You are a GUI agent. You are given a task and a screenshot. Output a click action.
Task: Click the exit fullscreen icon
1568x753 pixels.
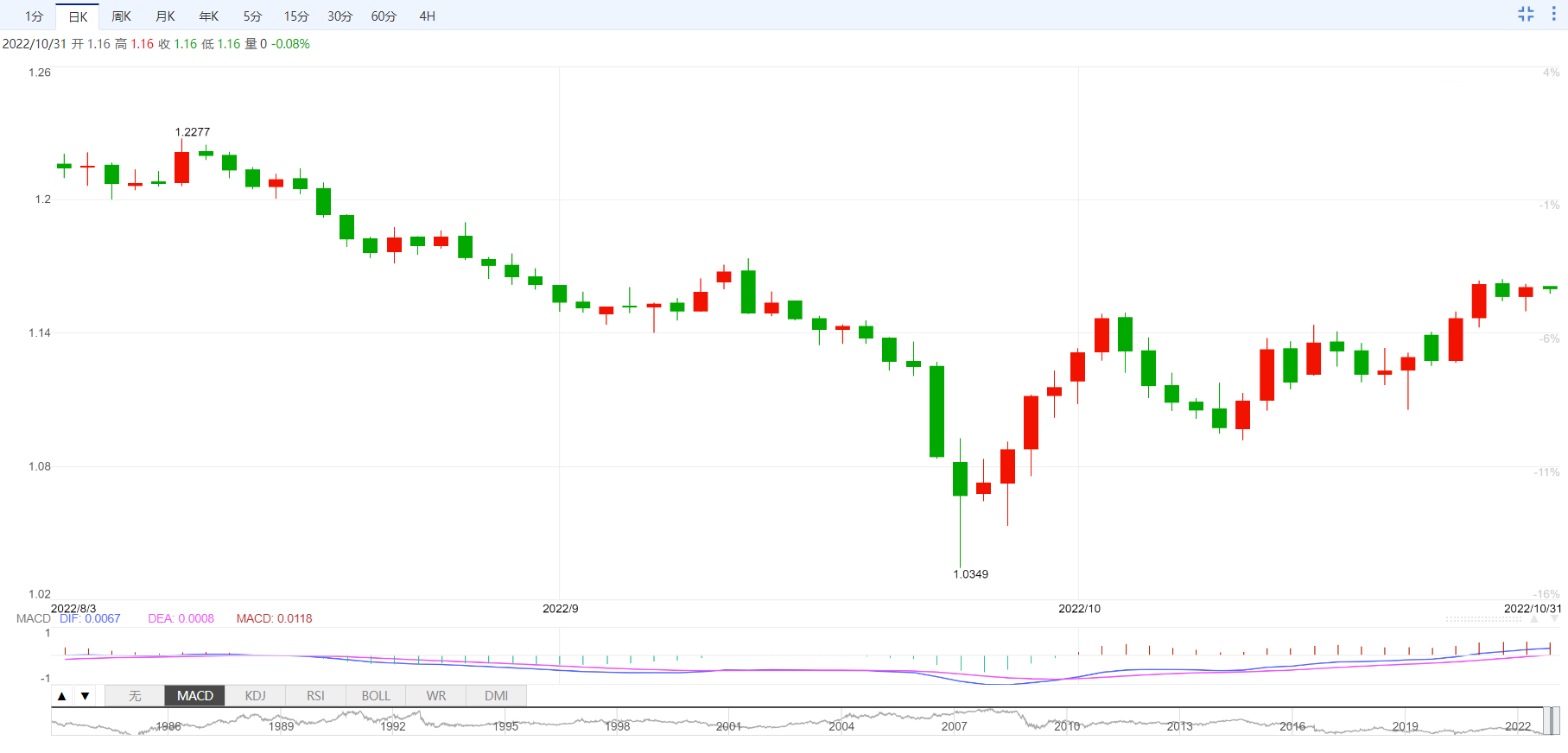point(1526,14)
